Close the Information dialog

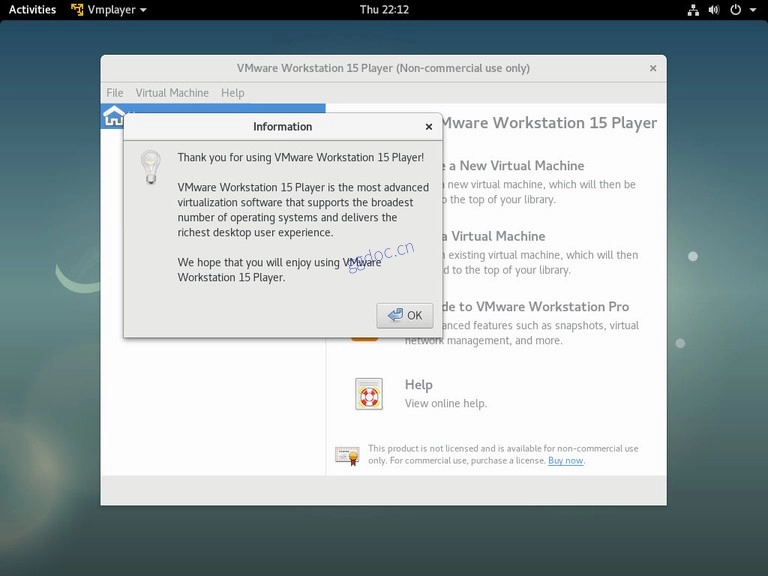coord(429,127)
